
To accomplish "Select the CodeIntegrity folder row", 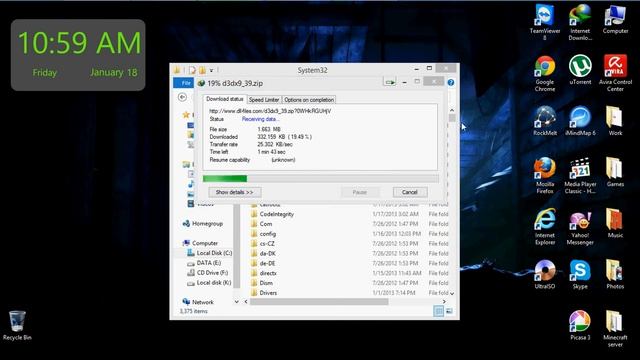I will tap(349, 214).
